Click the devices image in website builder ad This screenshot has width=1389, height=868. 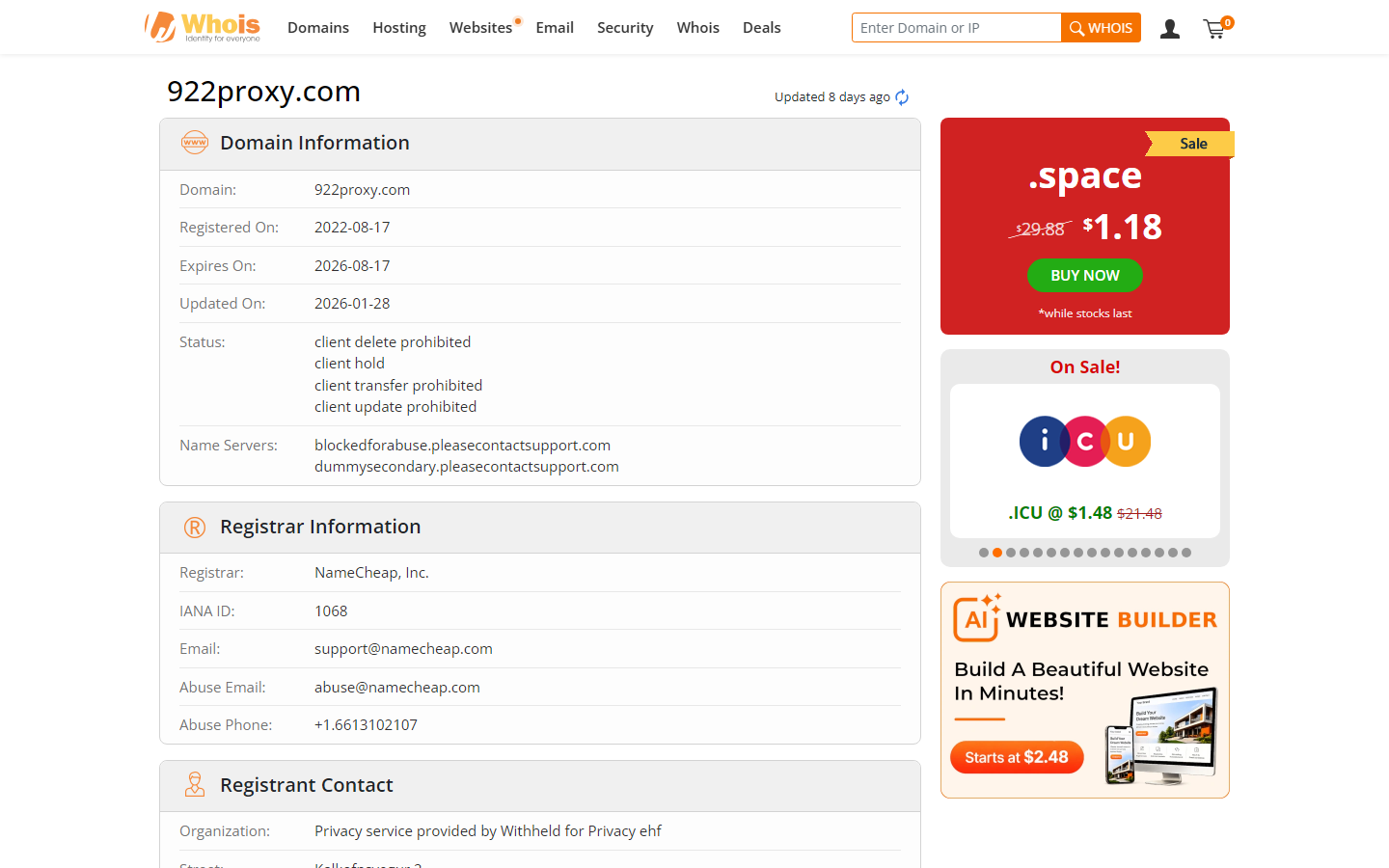[1161, 736]
